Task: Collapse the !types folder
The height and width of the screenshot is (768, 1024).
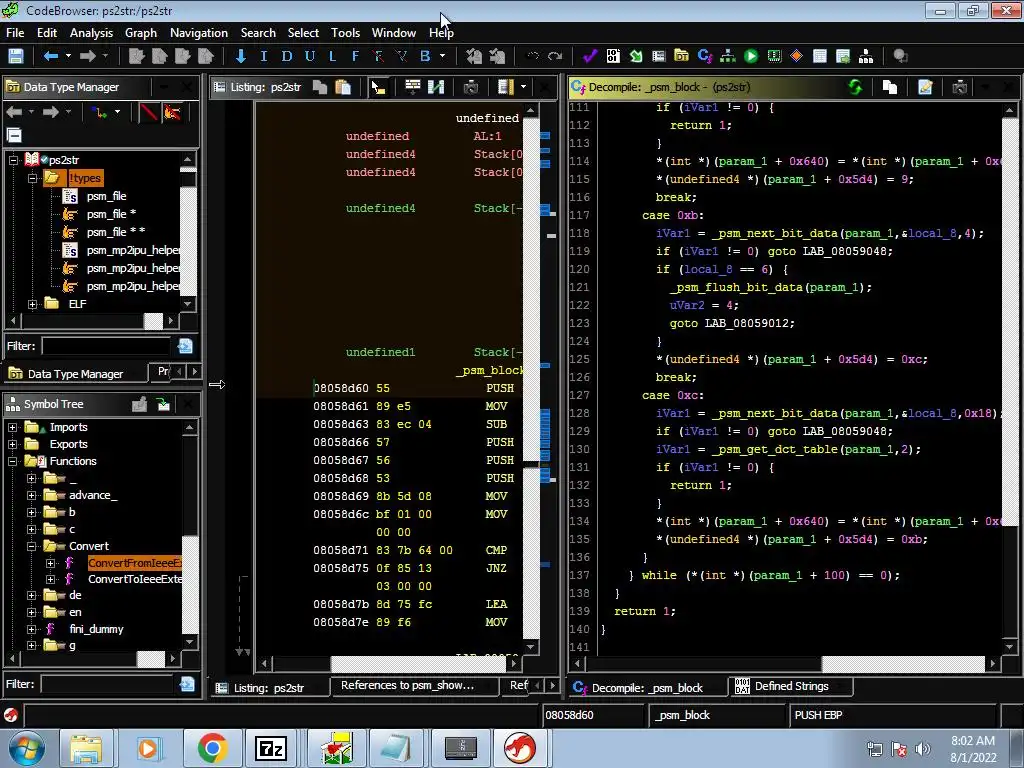Action: [32, 178]
